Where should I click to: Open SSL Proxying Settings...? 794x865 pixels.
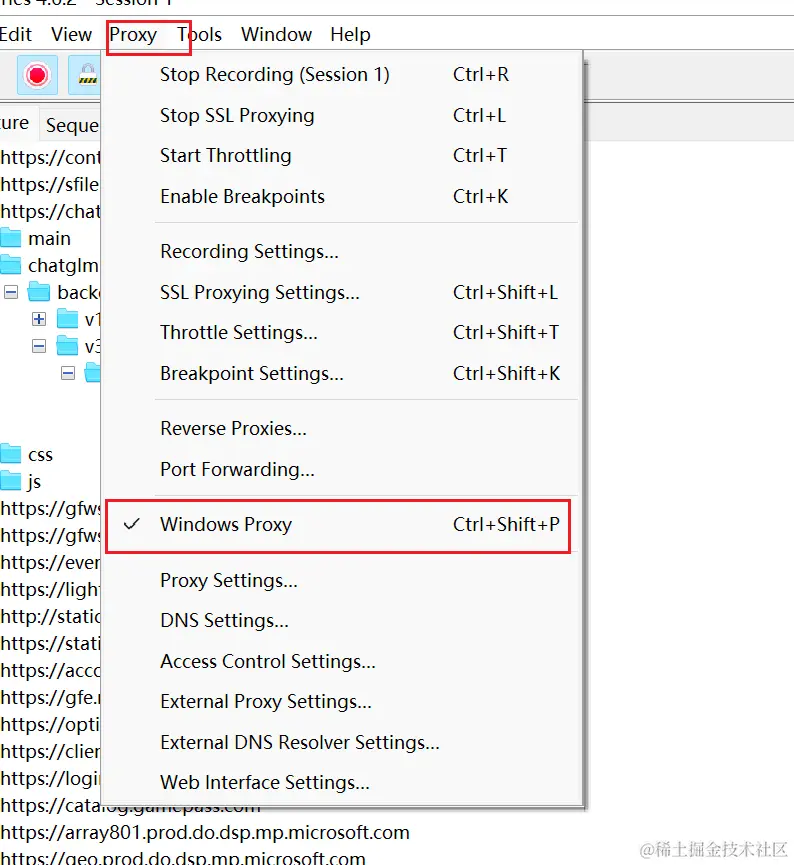coord(342,292)
